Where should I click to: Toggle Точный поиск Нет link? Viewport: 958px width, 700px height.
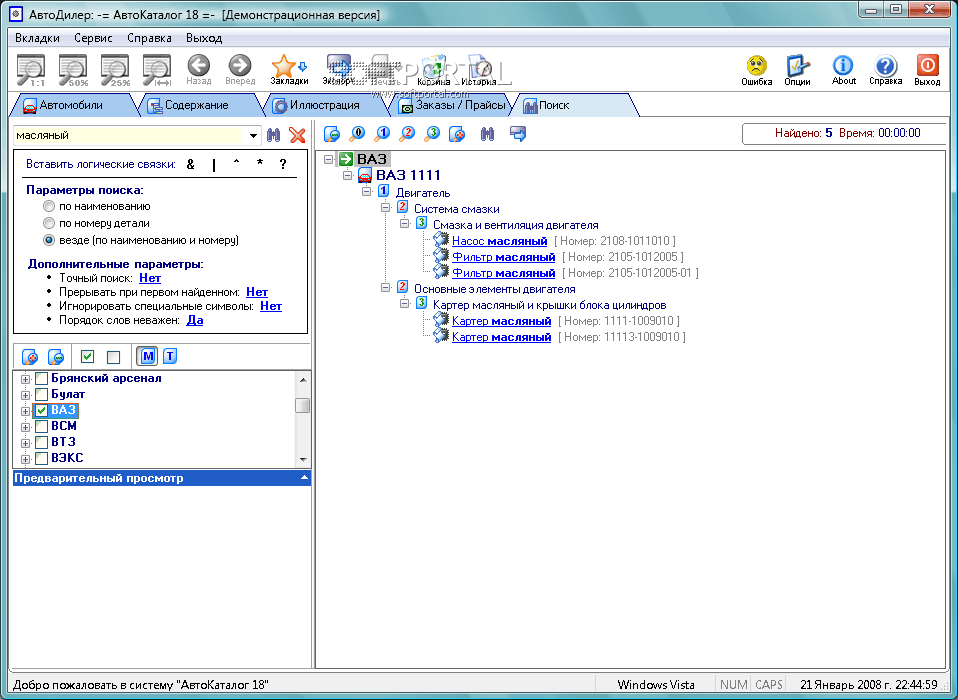pos(150,279)
